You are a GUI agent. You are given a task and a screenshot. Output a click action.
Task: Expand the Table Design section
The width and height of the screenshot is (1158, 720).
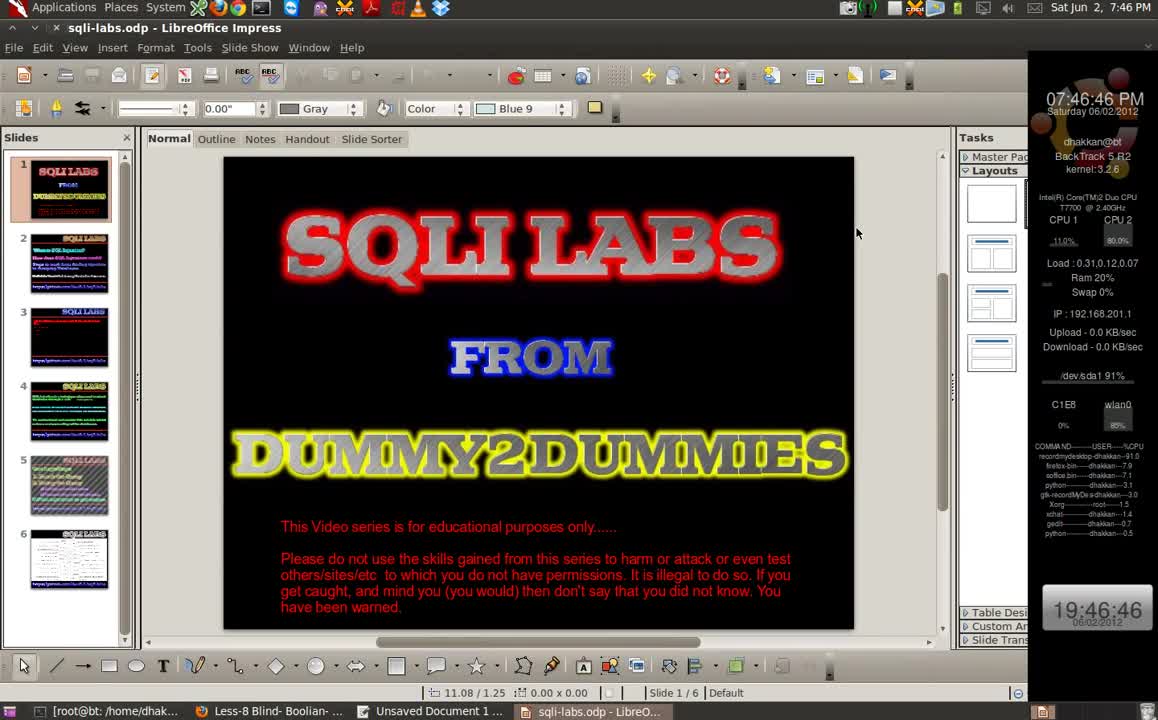click(994, 612)
